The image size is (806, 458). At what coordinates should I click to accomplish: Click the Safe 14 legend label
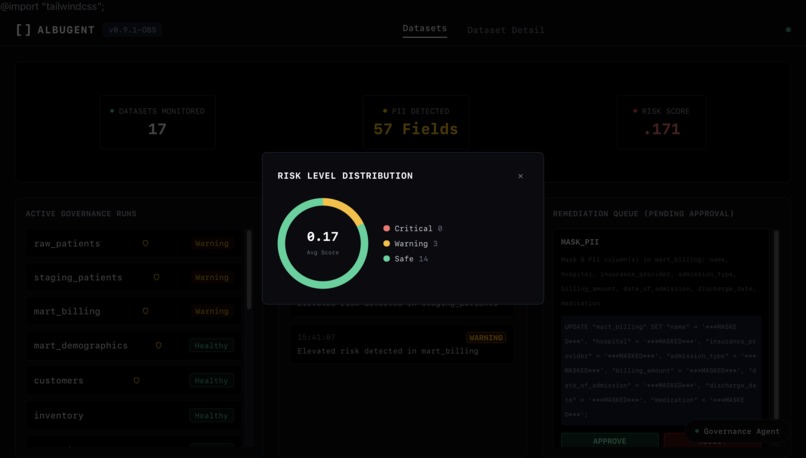(x=411, y=259)
